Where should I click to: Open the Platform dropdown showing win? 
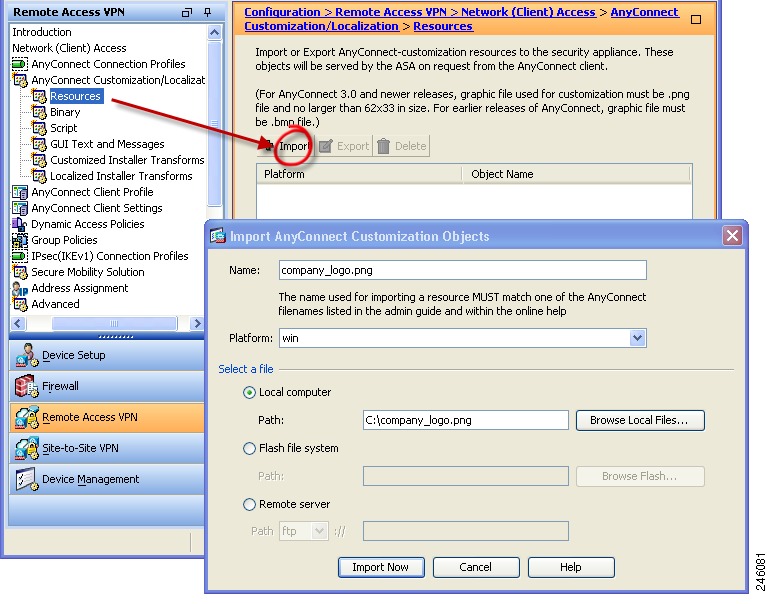637,338
